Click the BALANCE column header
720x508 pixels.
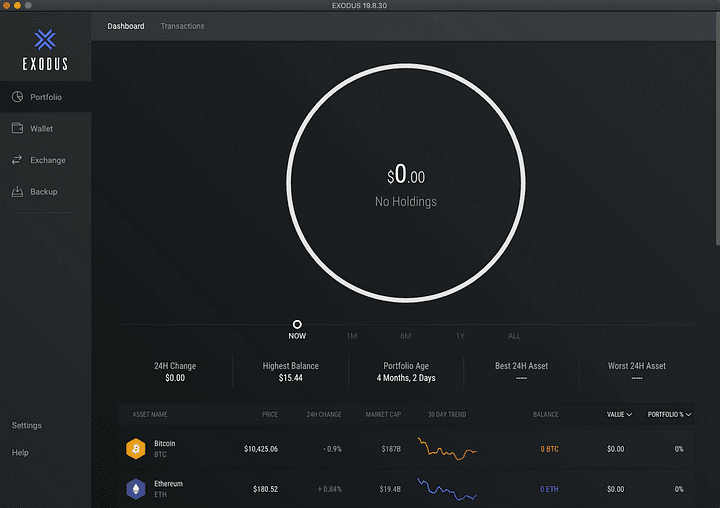(x=546, y=414)
